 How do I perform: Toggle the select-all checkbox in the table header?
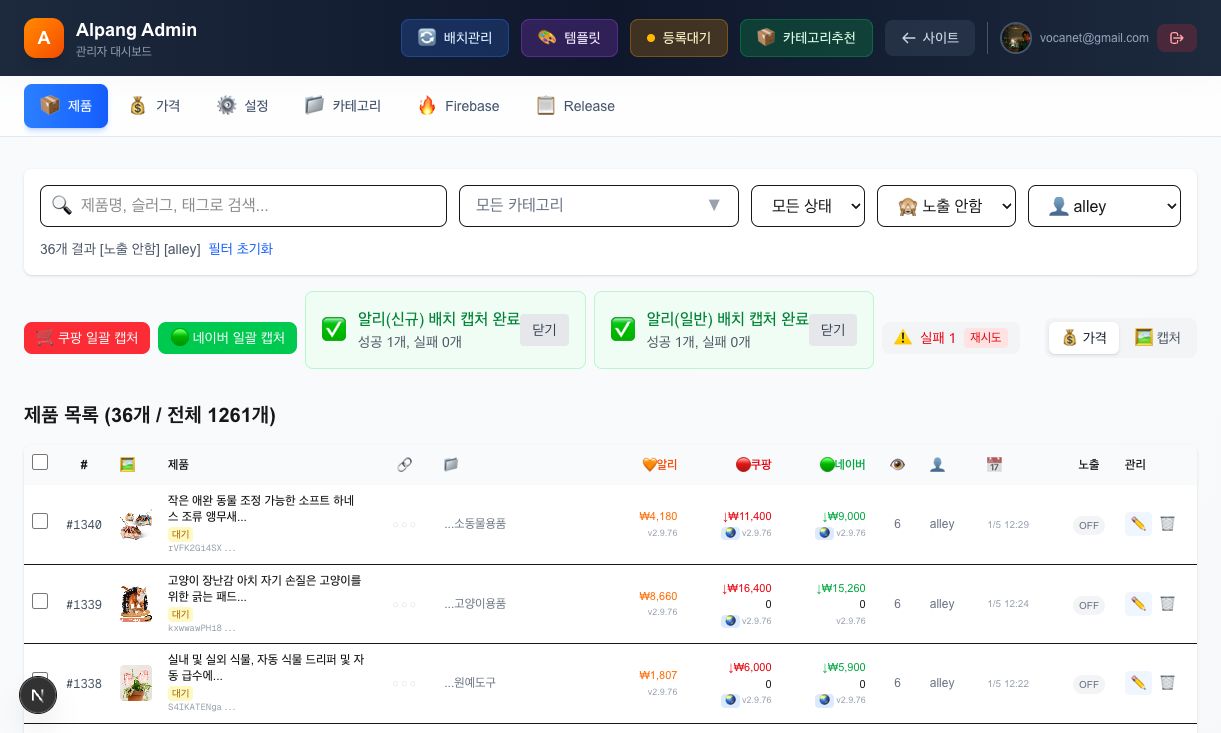tap(40, 462)
